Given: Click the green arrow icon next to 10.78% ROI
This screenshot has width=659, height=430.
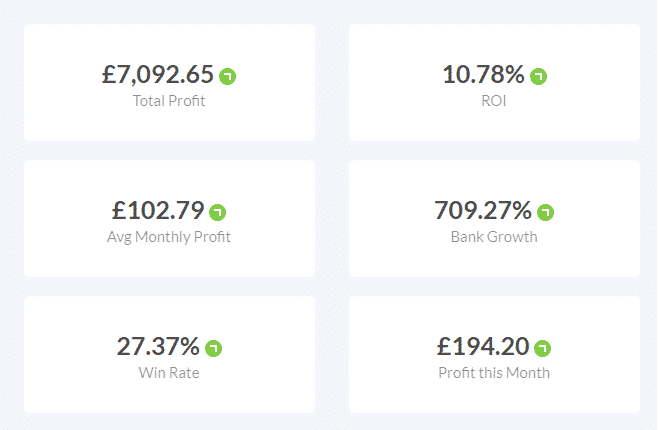Looking at the screenshot, I should pos(538,77).
